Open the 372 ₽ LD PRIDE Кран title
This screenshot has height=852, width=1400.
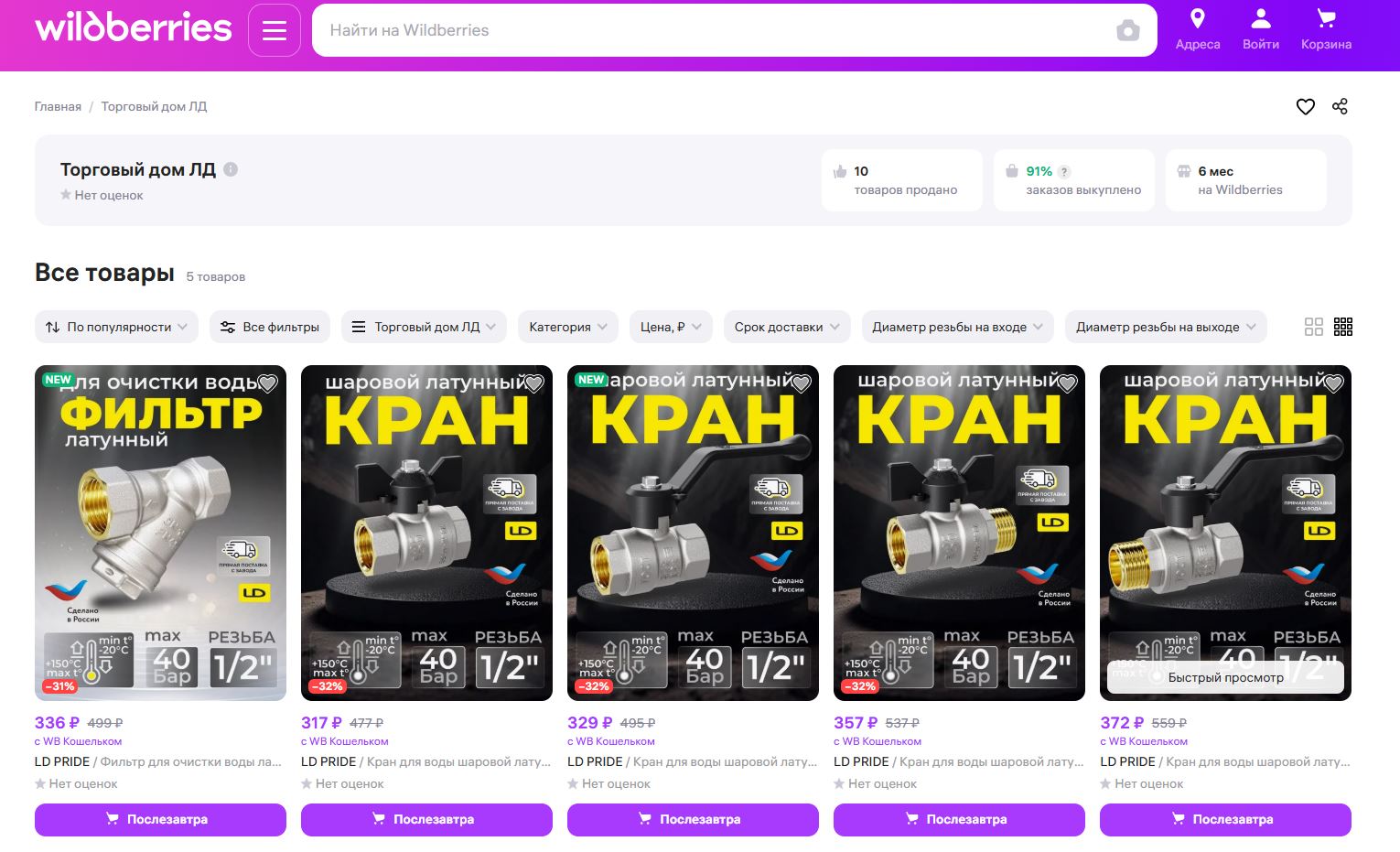point(1225,761)
